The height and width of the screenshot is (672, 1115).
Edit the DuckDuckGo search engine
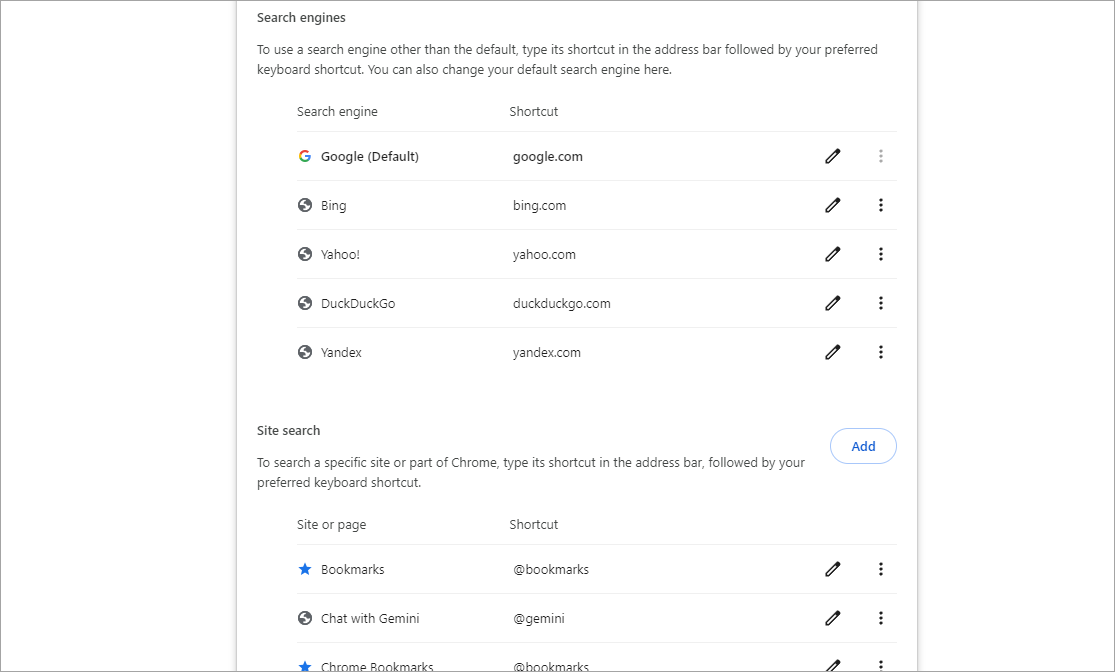[x=833, y=303]
